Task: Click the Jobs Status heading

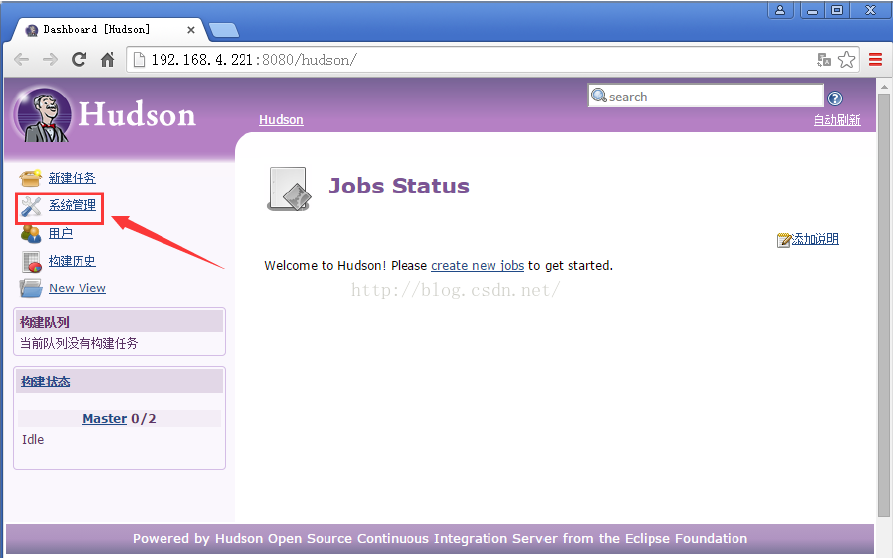Action: point(399,186)
